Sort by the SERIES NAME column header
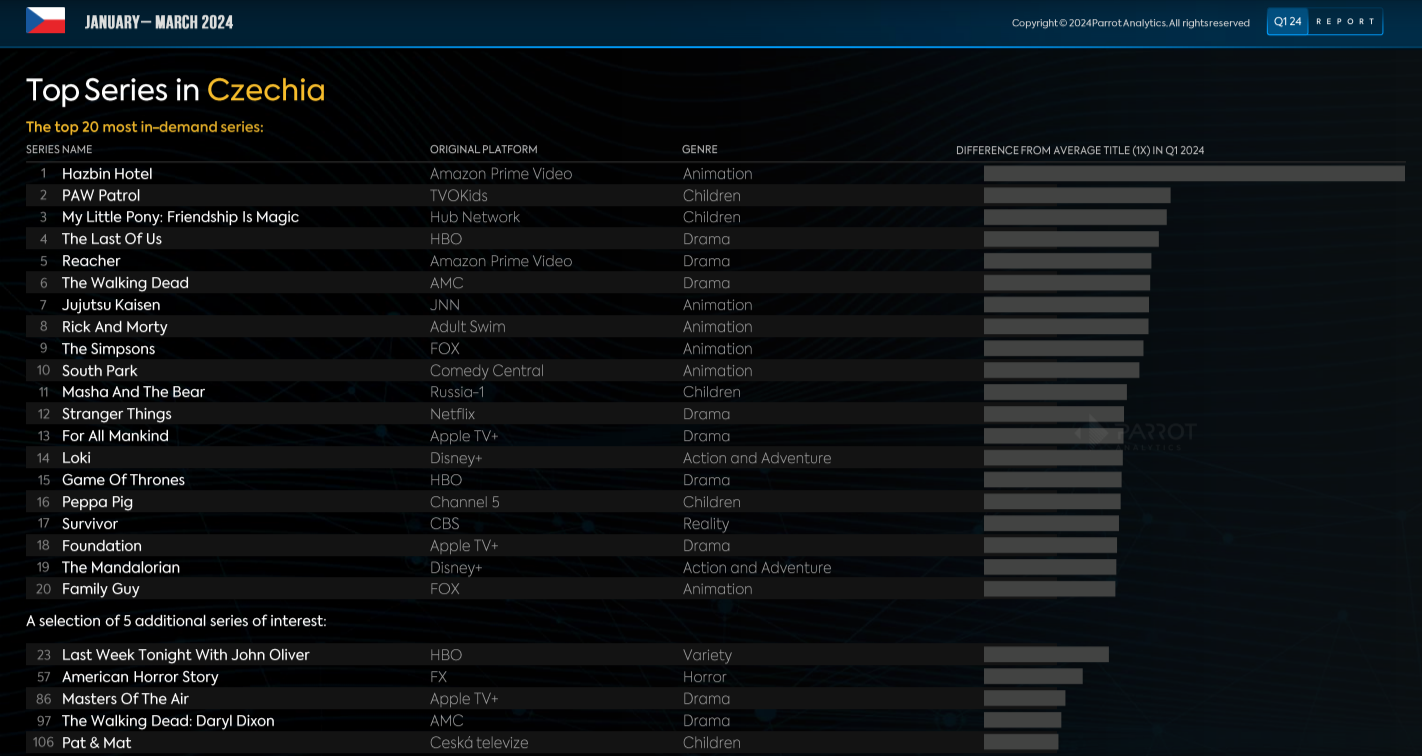Screen dimensions: 1422x756 pos(59,149)
